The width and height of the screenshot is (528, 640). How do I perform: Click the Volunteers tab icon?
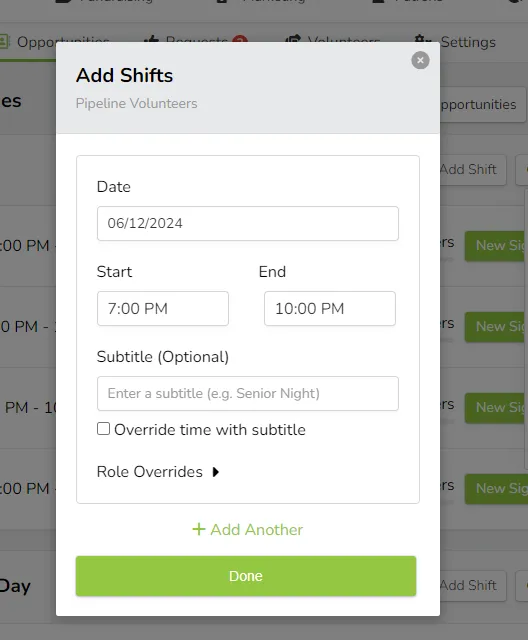coord(293,39)
